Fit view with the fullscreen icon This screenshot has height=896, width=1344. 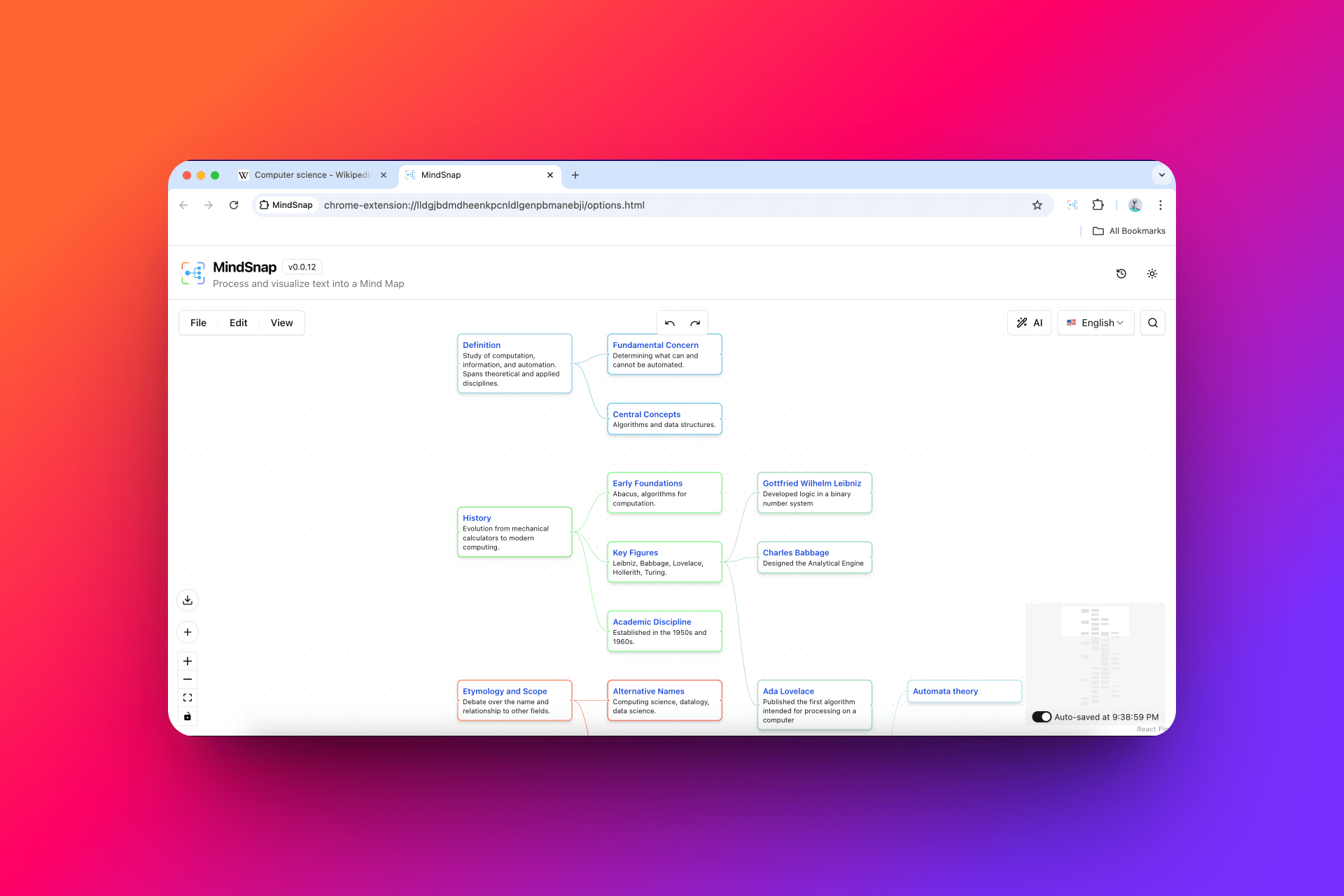pos(188,698)
